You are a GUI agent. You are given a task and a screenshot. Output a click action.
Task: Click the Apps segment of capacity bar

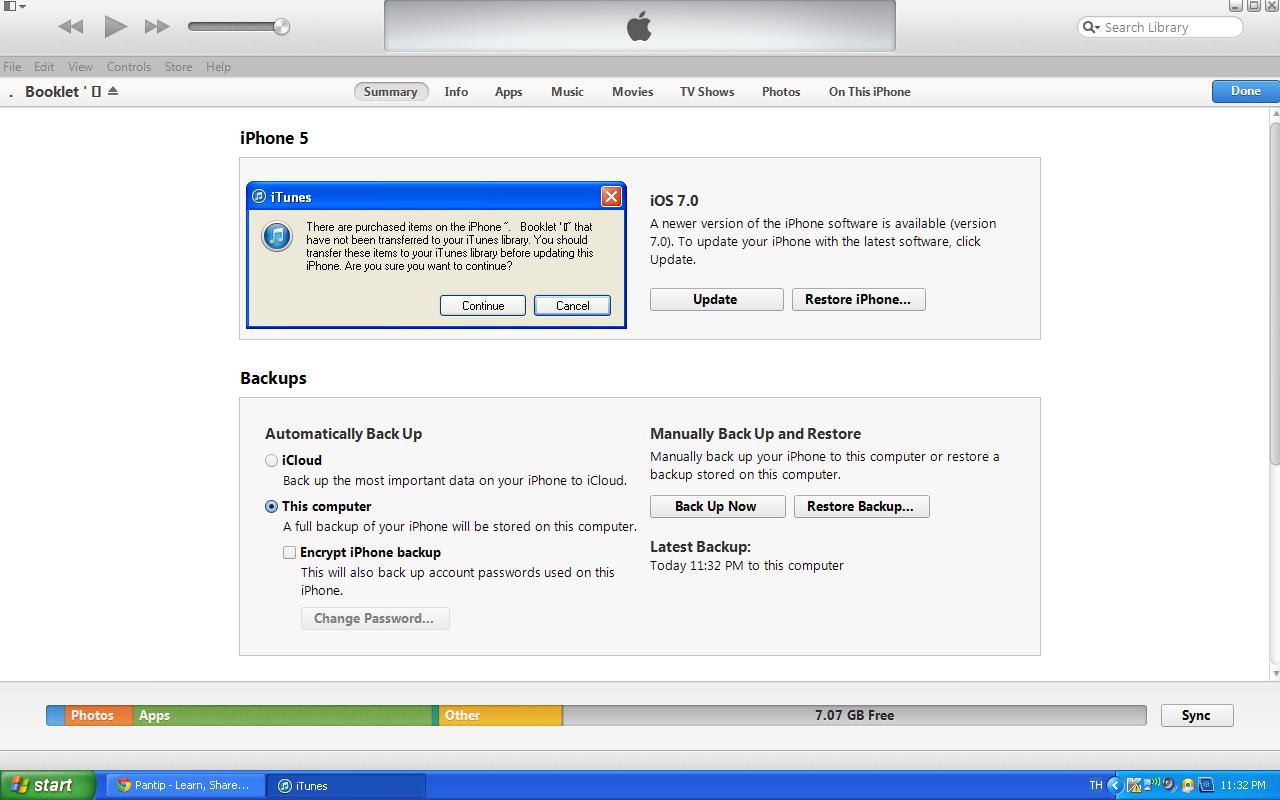[282, 715]
